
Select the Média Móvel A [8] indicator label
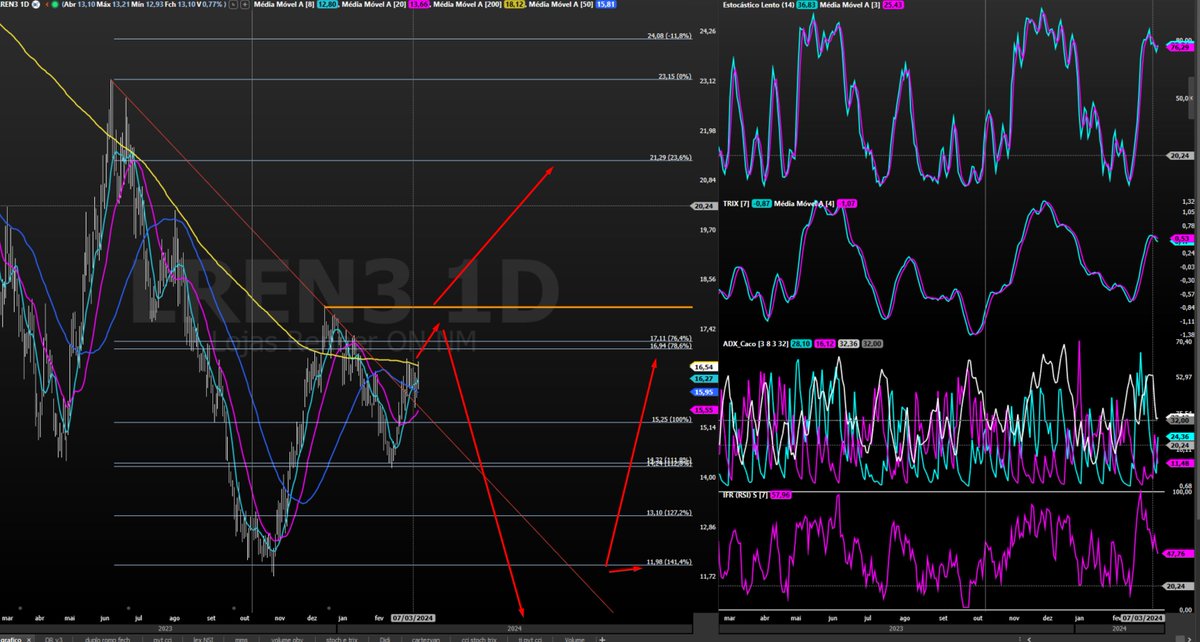click(285, 5)
